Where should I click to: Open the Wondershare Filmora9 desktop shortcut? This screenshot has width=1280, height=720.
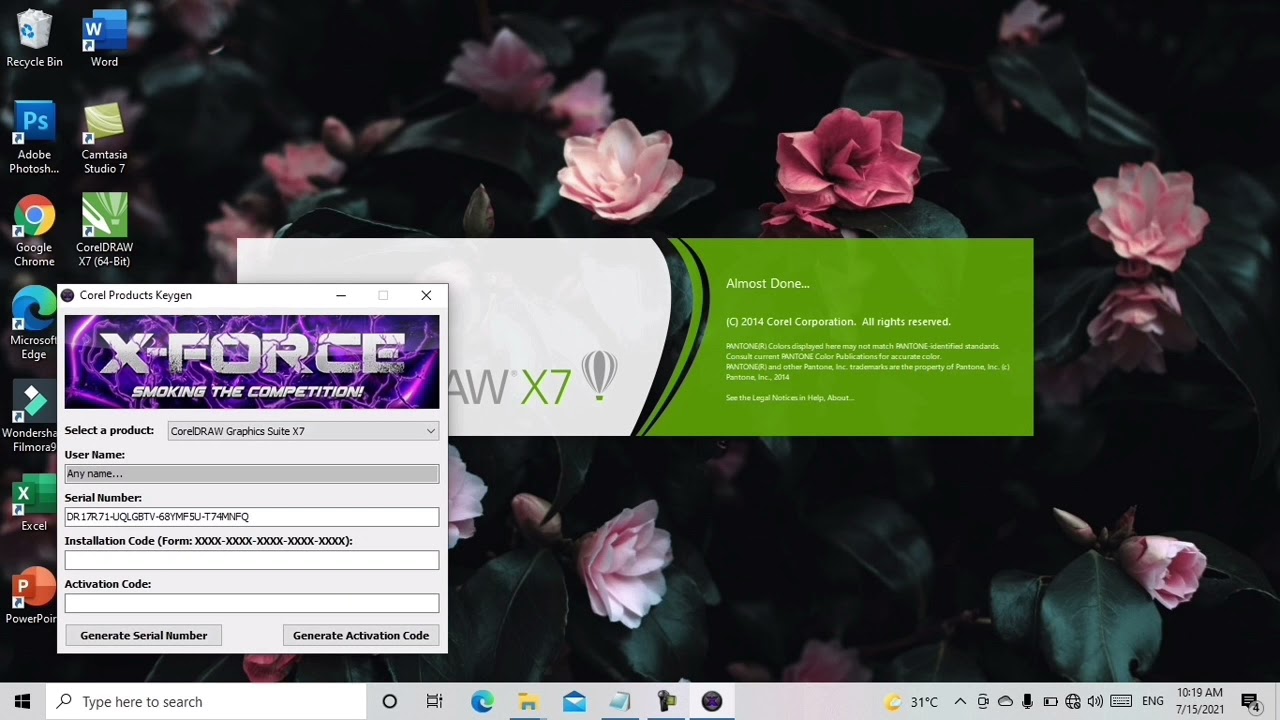pyautogui.click(x=30, y=417)
